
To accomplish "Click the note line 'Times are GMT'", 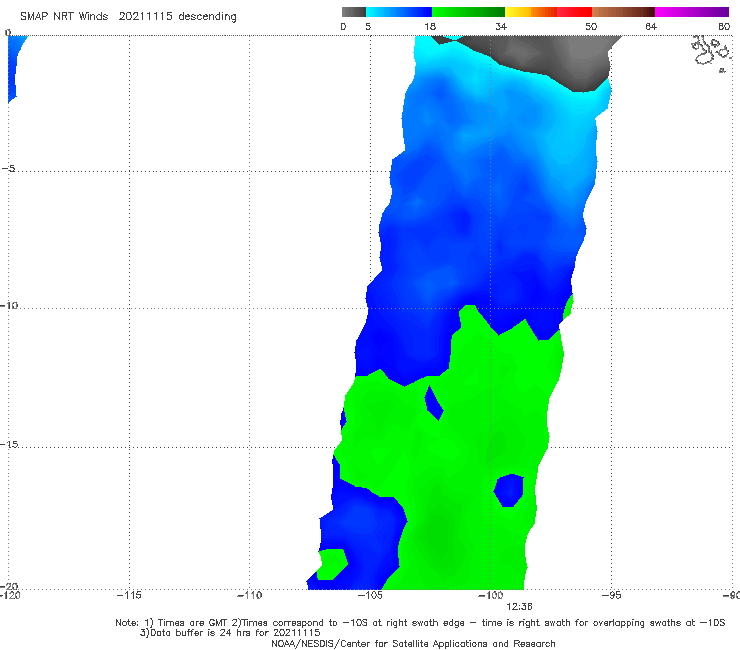I will [193, 623].
